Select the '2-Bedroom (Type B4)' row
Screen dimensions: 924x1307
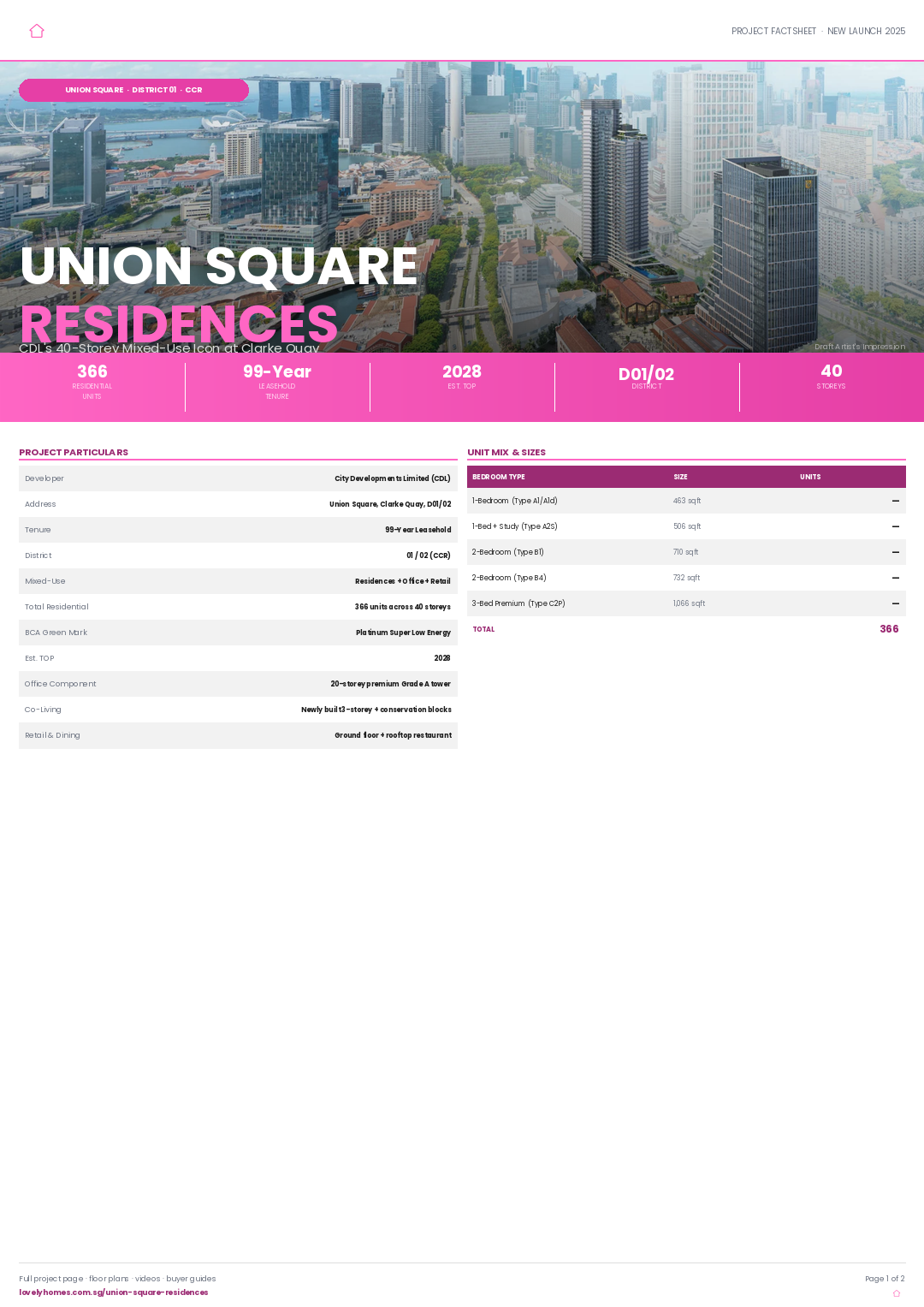(x=686, y=578)
